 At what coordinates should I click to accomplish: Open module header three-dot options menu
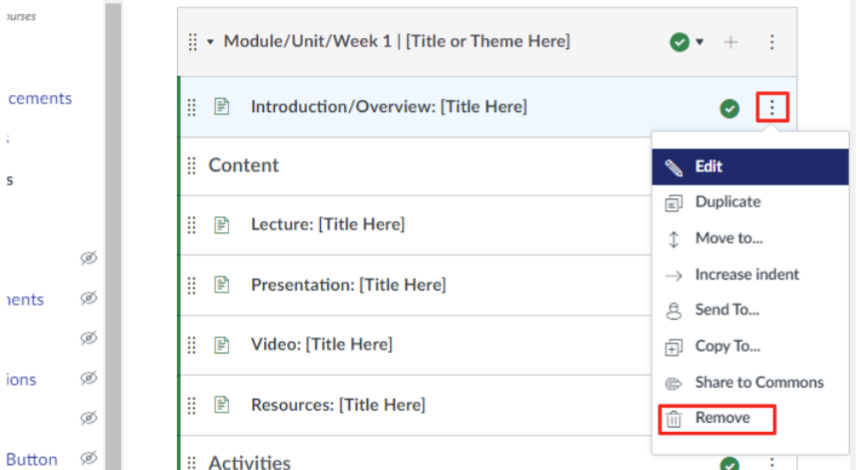pyautogui.click(x=772, y=42)
